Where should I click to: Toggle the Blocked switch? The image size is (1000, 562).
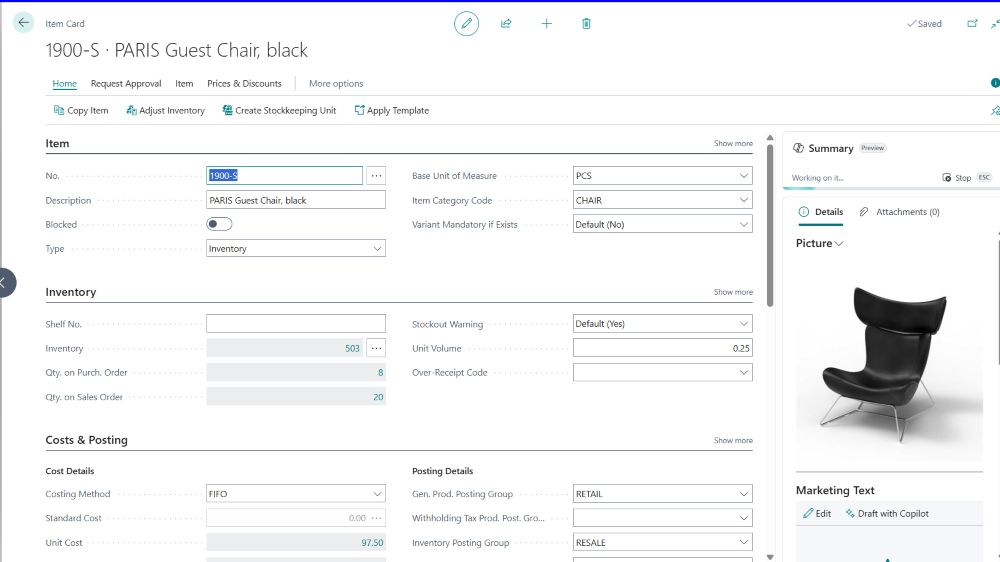click(x=219, y=225)
